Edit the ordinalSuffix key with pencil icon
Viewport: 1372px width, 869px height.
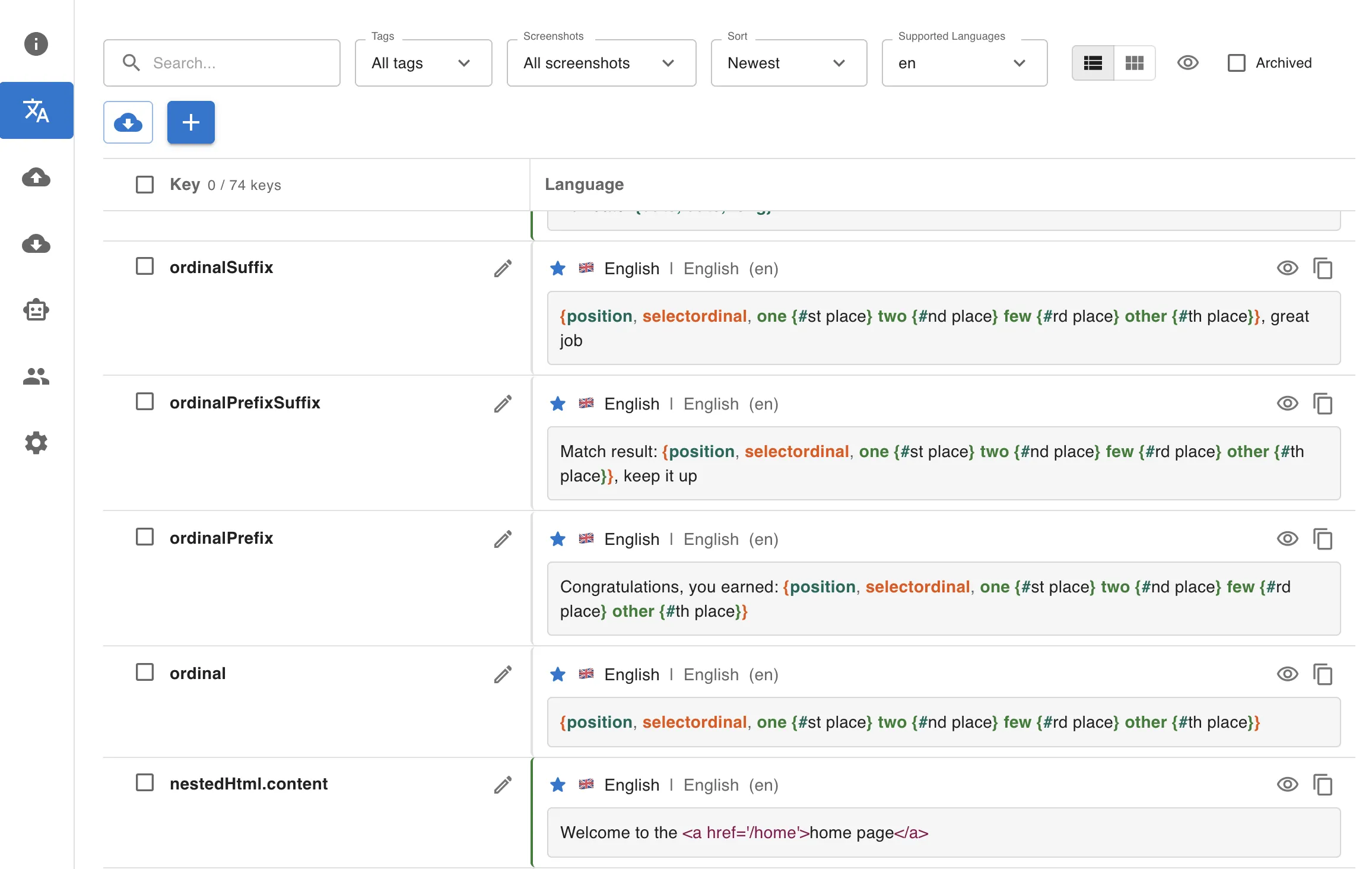(x=503, y=268)
